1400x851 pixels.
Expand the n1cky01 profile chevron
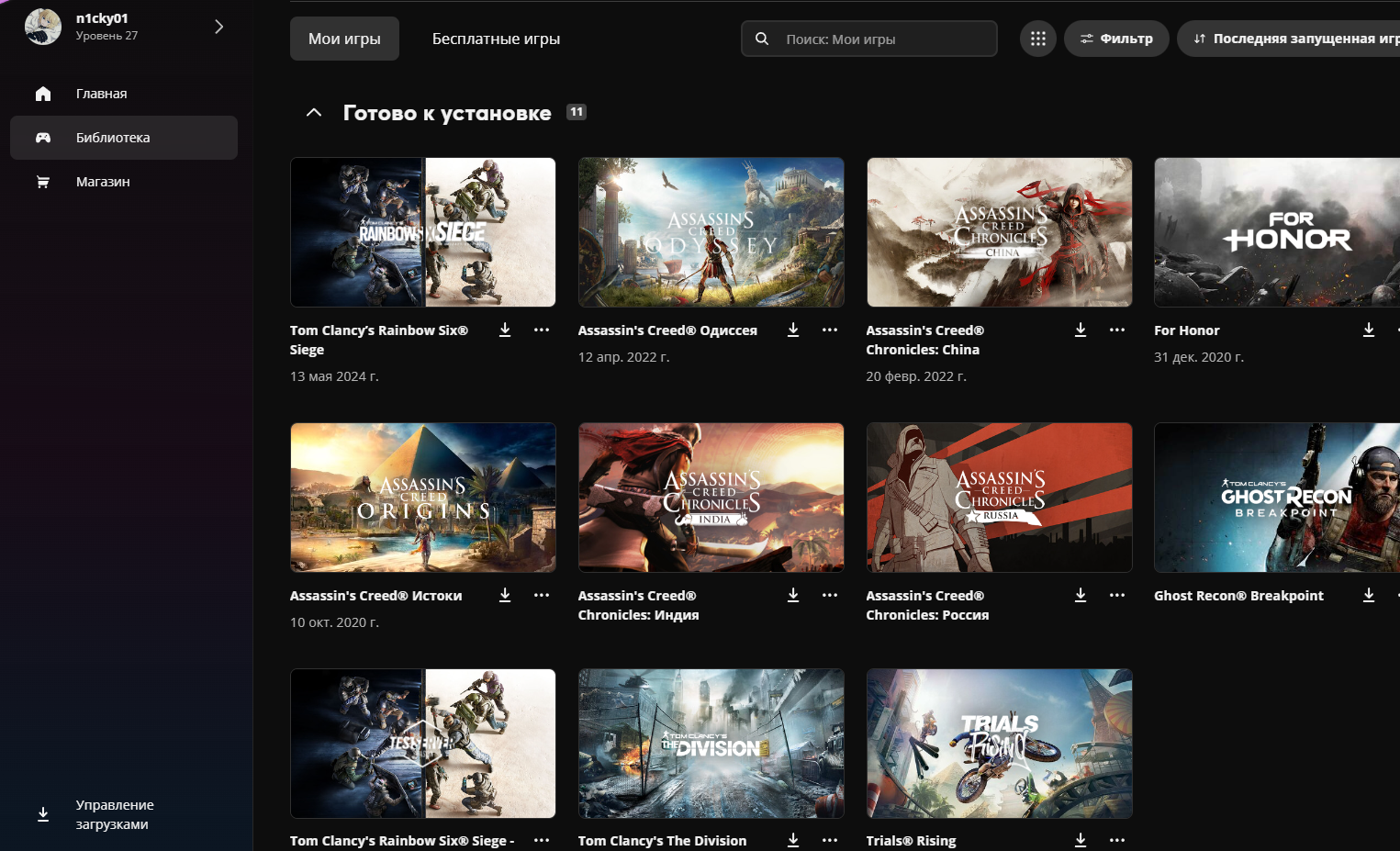tap(218, 27)
